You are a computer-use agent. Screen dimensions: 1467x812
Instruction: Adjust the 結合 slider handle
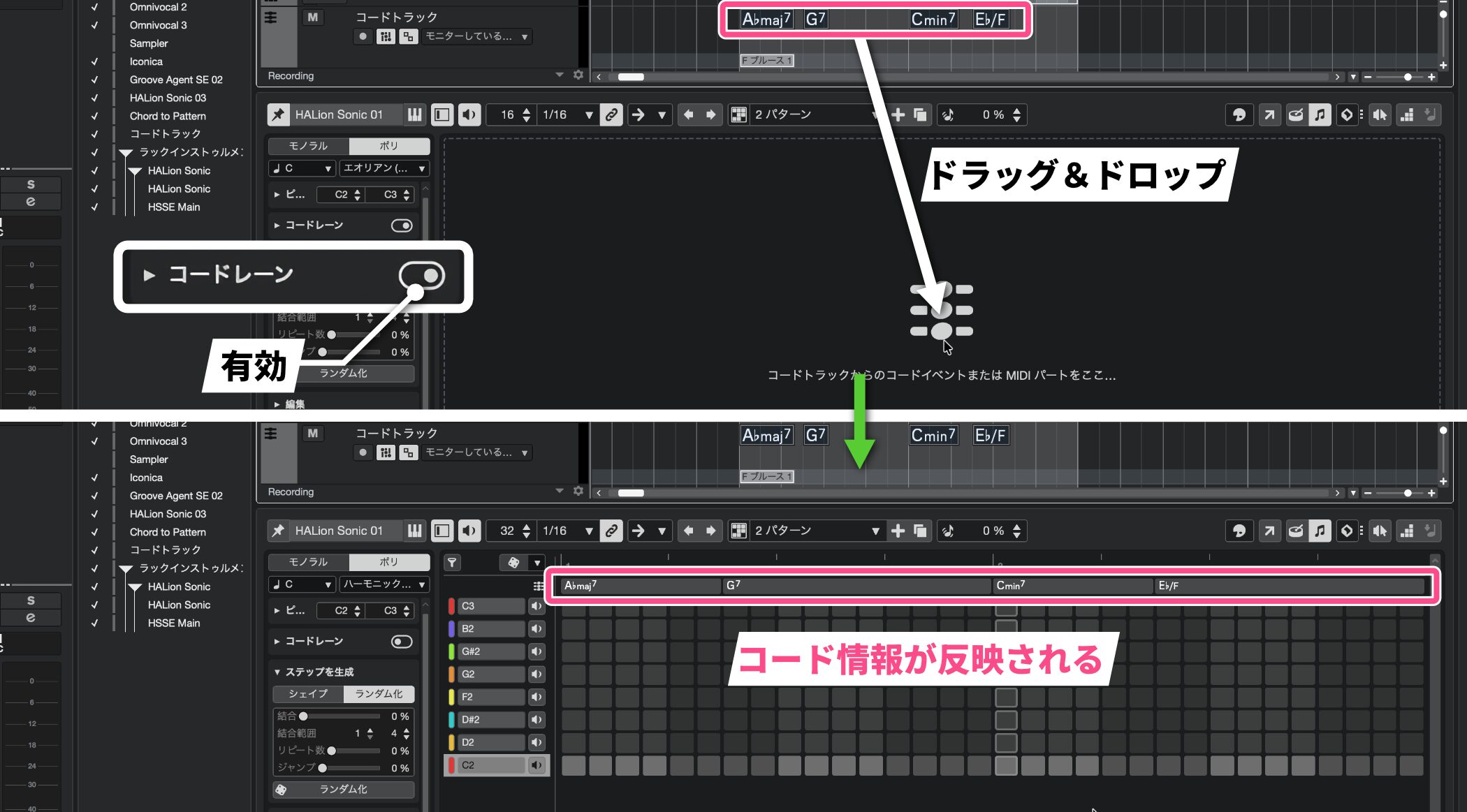pyautogui.click(x=303, y=716)
